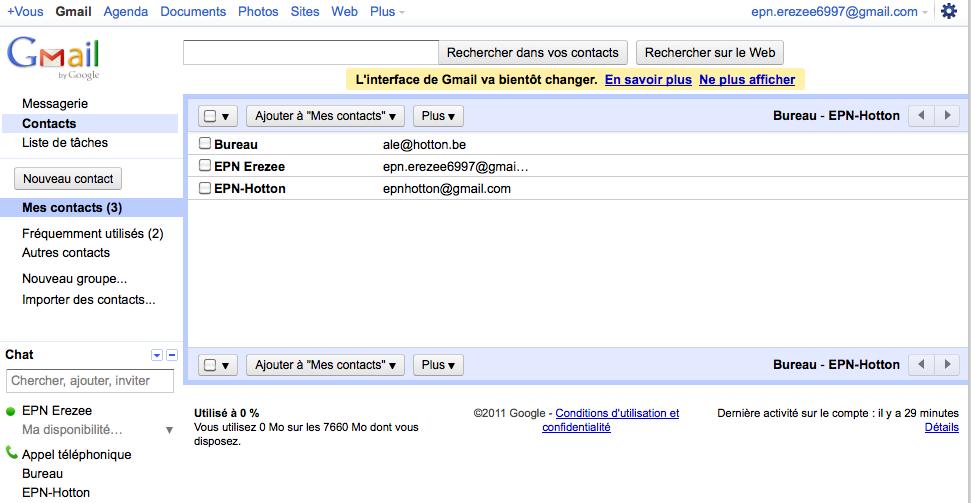Image resolution: width=971 pixels, height=503 pixels.
Task: Click the Gmail logo
Action: tap(53, 58)
